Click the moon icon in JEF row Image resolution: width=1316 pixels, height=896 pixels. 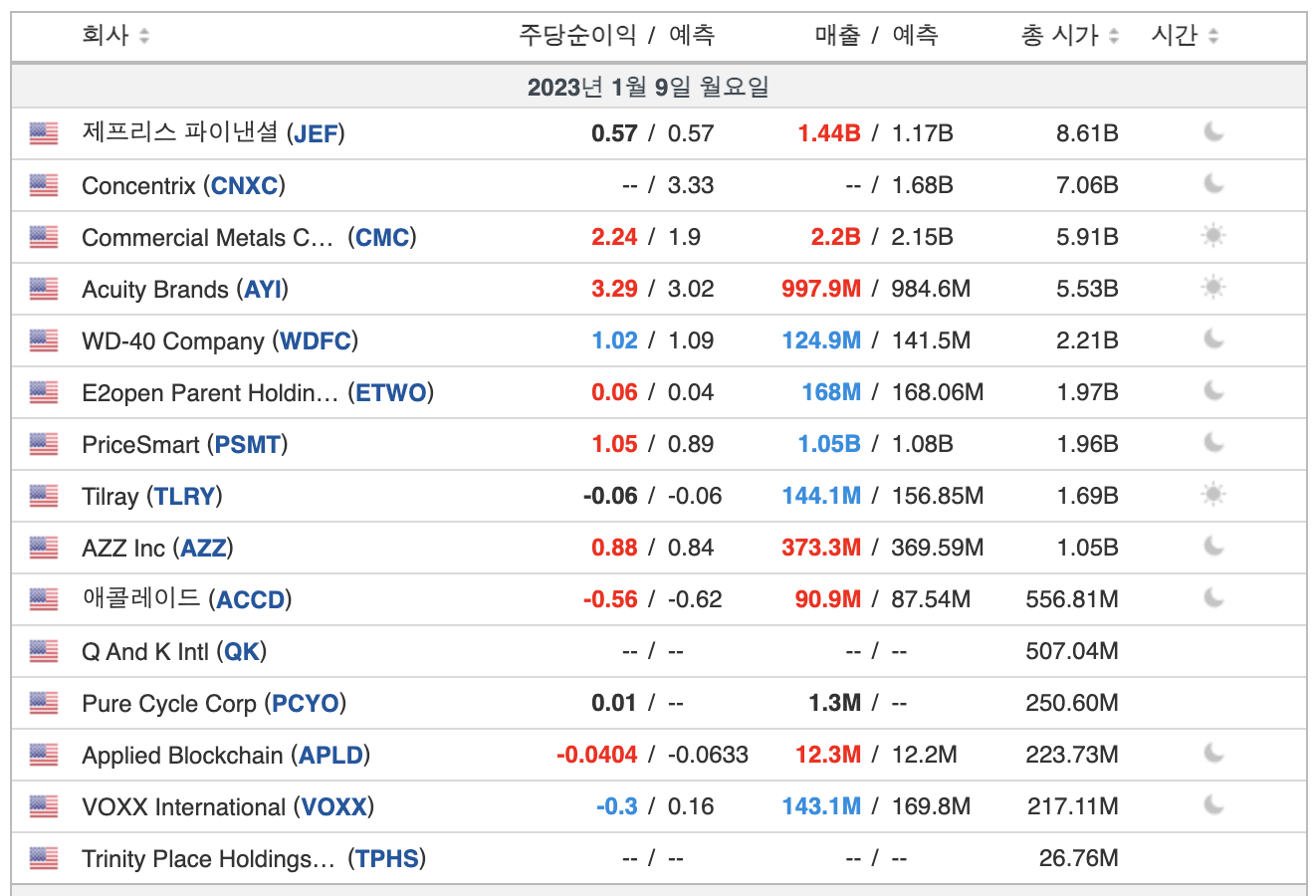click(x=1213, y=131)
